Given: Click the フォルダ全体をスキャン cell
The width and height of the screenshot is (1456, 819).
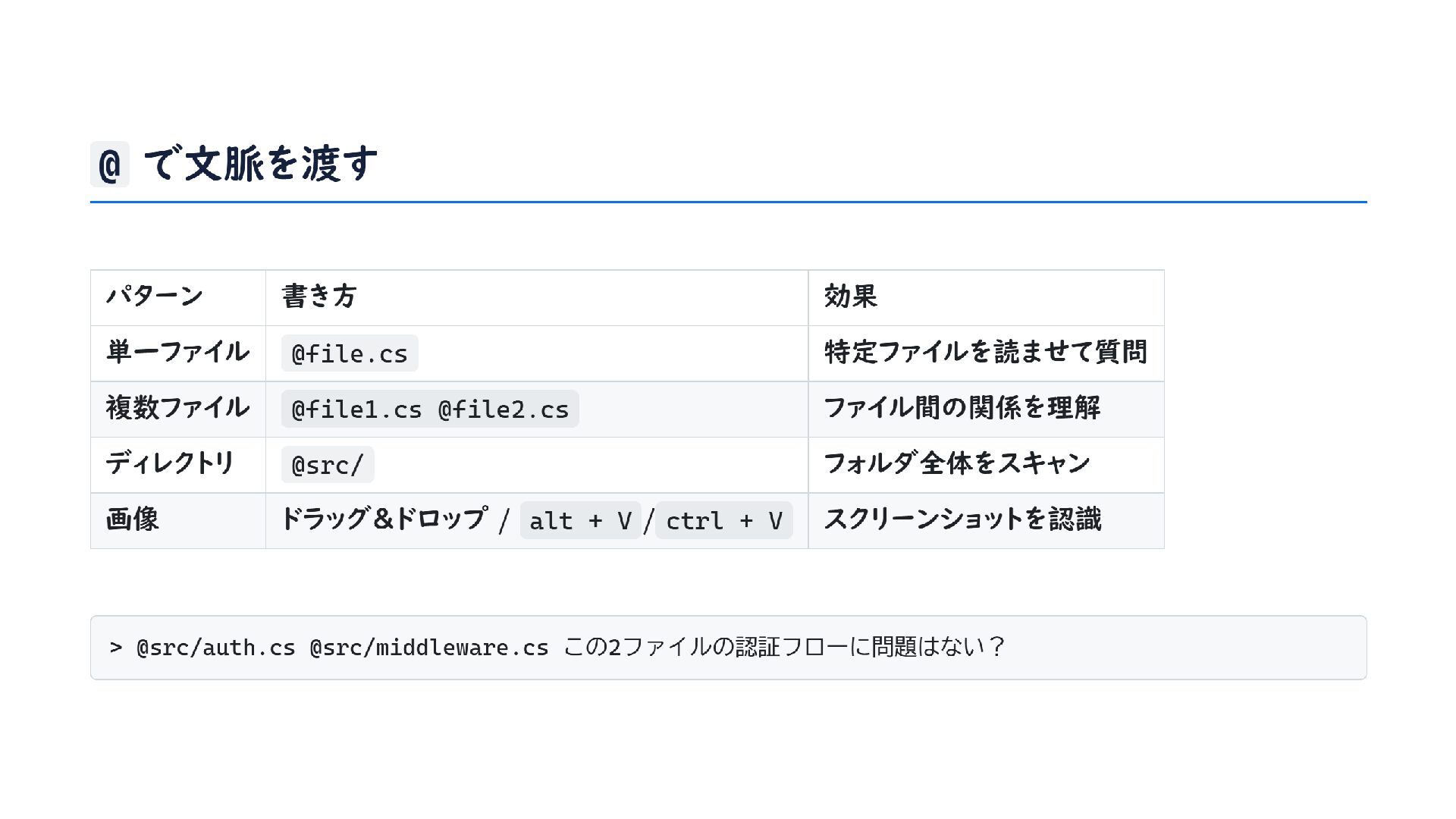Looking at the screenshot, I should pos(957,464).
